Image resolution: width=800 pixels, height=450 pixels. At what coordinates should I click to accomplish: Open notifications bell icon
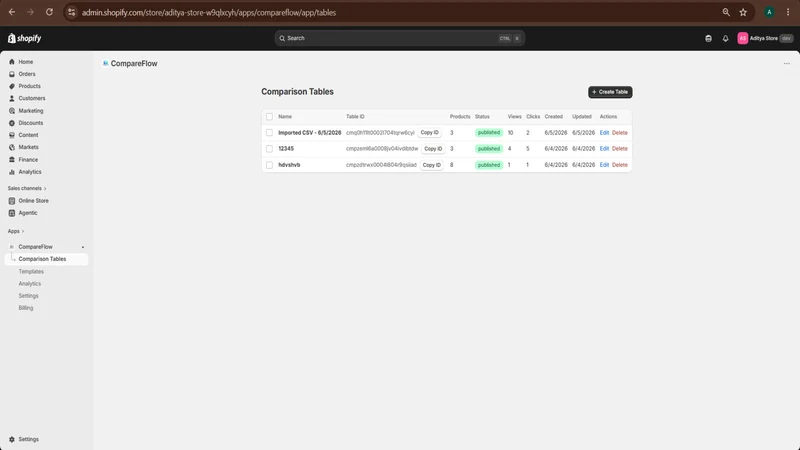725,38
